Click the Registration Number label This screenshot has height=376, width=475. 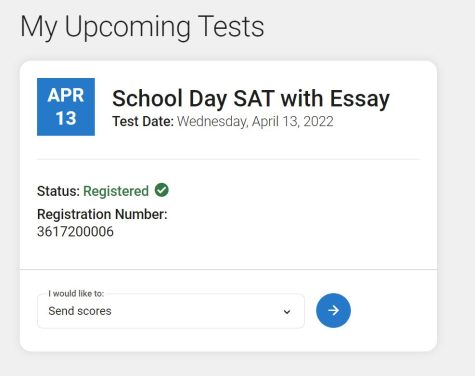tap(102, 214)
